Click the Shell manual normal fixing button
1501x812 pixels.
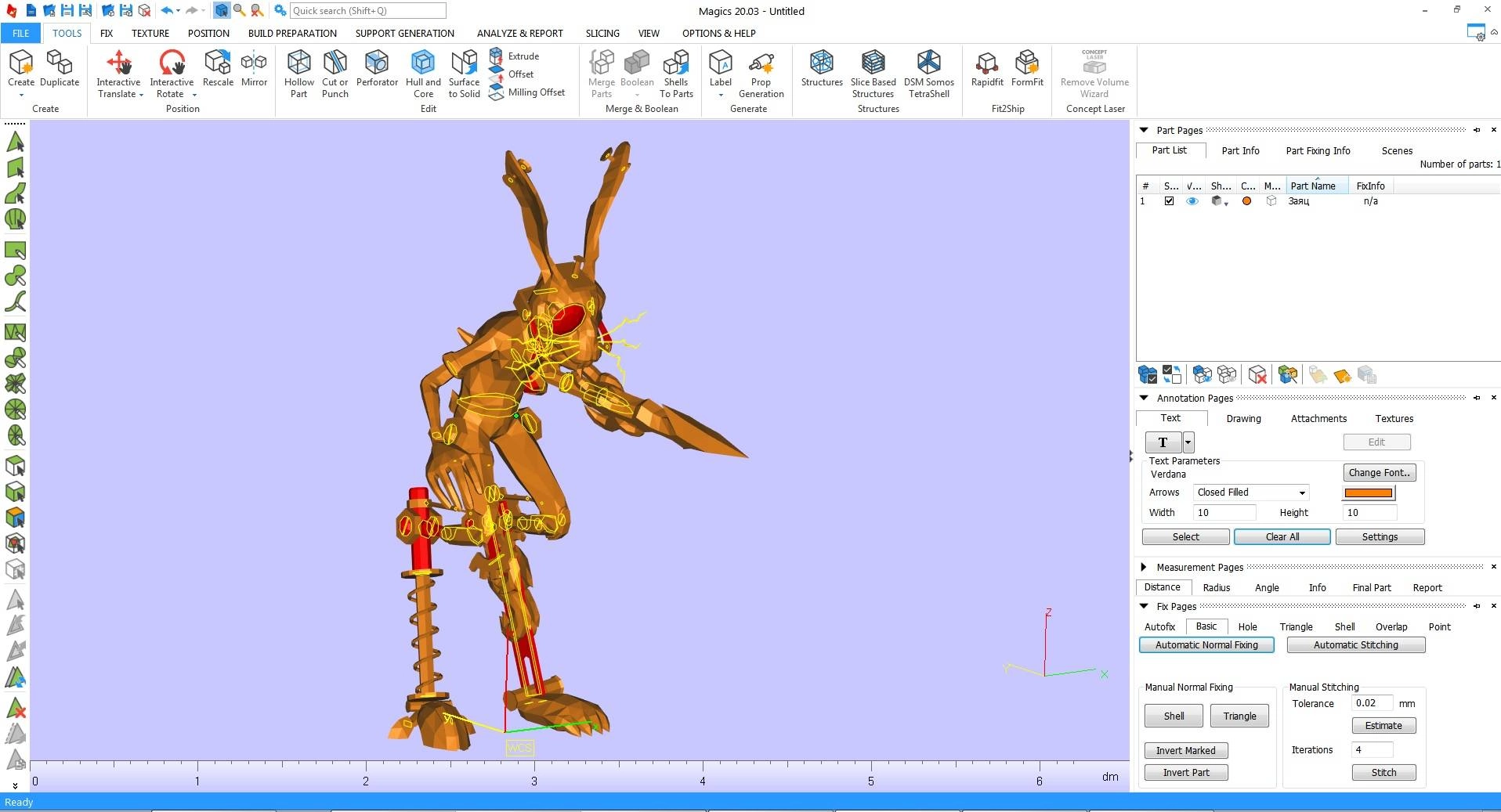(1174, 716)
